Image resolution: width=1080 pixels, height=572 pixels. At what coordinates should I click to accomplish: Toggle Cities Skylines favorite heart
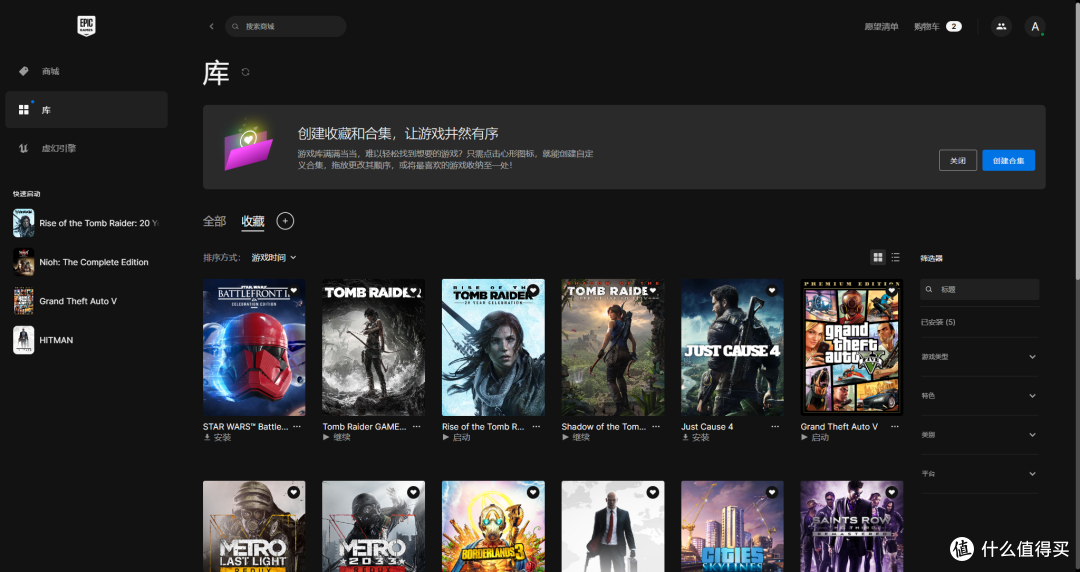click(771, 492)
